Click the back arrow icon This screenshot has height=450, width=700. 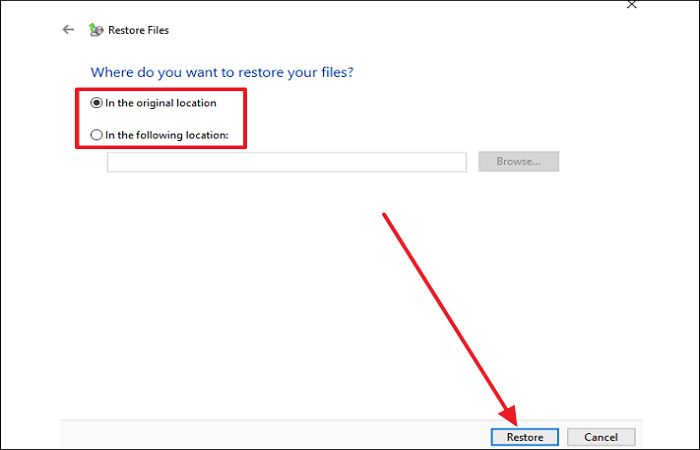click(x=68, y=30)
